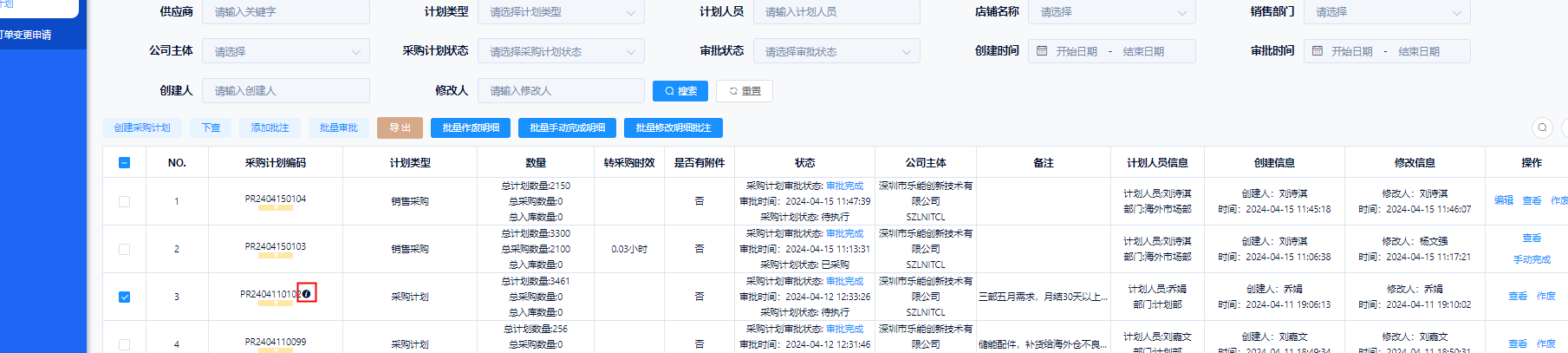Viewport: 1568px width, 353px height.
Task: Click 作废 link in row 3
Action: pos(1546,297)
